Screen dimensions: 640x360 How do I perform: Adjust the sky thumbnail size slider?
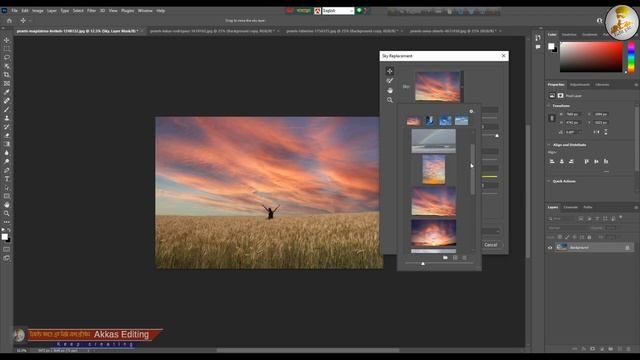[x=423, y=264]
